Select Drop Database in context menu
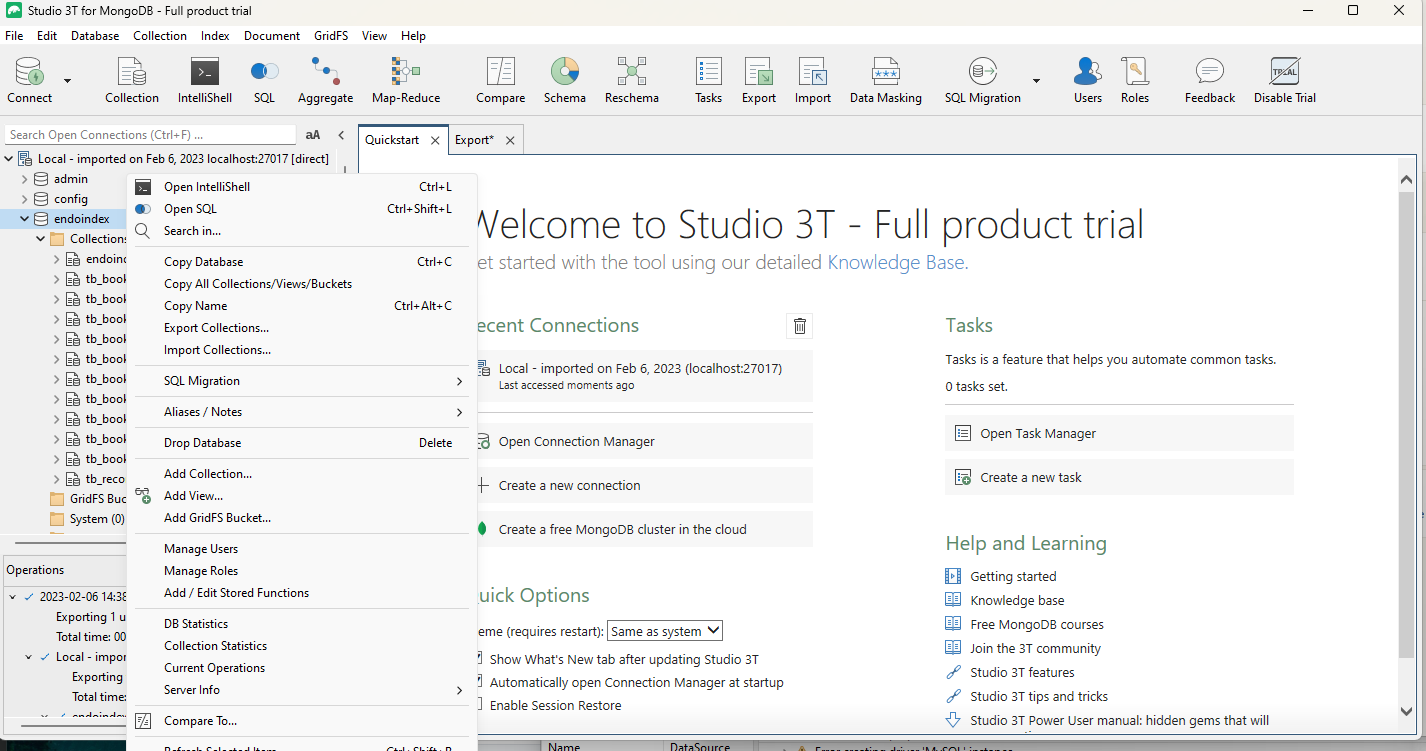This screenshot has width=1426, height=751. click(302, 443)
